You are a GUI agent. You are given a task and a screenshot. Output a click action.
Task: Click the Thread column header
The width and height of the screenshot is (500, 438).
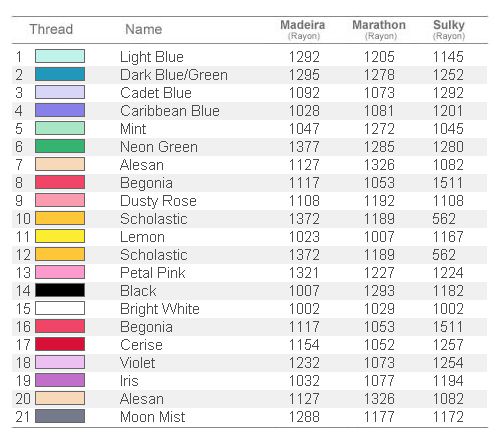point(51,29)
